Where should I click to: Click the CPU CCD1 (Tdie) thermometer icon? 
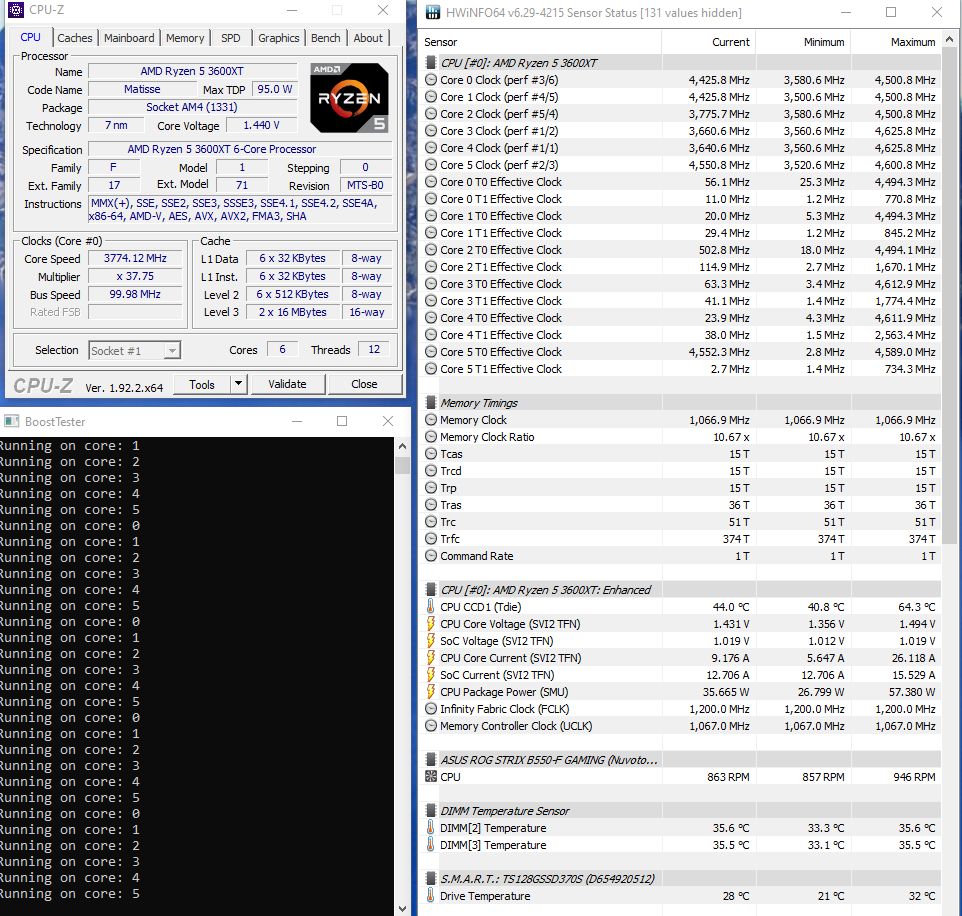431,607
